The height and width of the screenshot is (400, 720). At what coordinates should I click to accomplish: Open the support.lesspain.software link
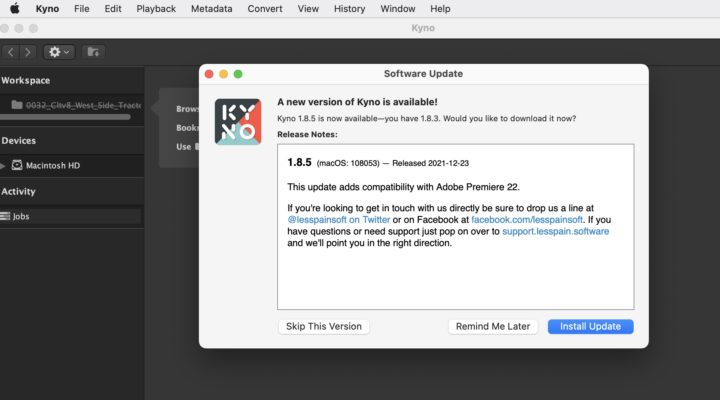click(x=556, y=231)
